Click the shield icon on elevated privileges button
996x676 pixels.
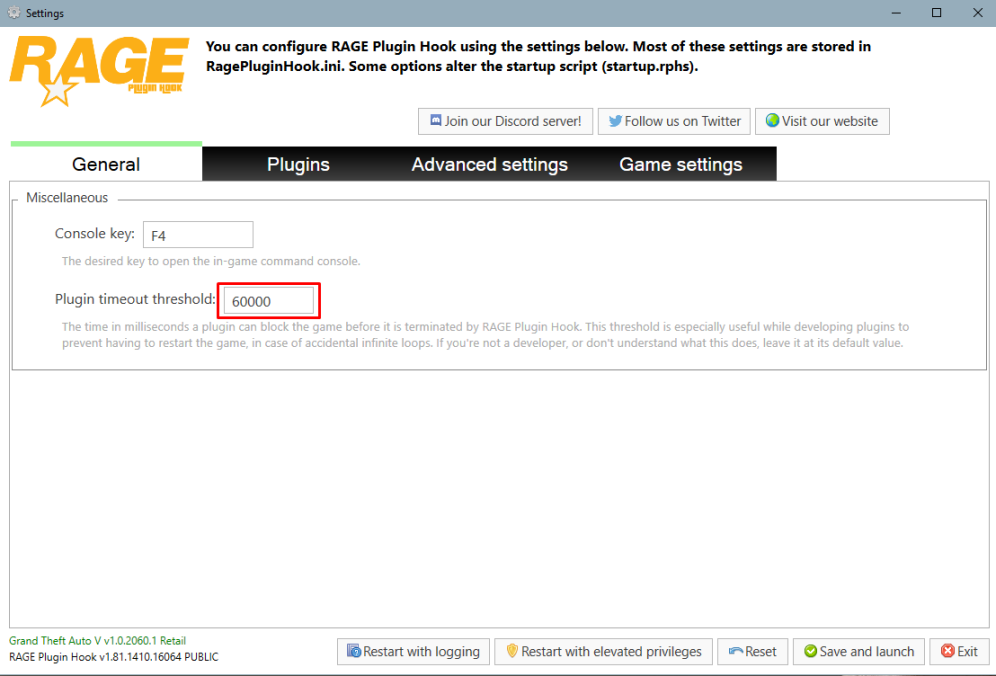[512, 651]
